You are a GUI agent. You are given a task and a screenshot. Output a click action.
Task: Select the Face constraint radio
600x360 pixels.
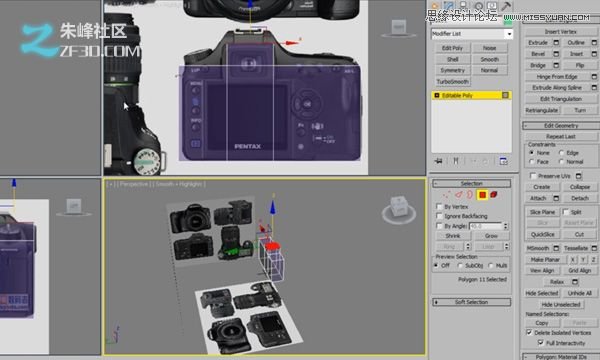[532, 162]
